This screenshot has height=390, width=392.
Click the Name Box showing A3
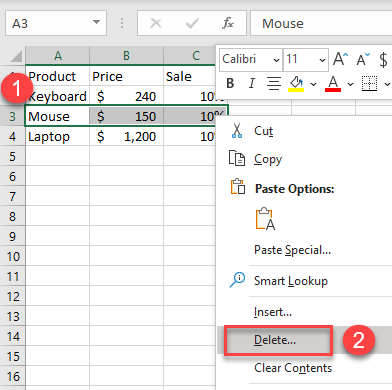[56, 23]
